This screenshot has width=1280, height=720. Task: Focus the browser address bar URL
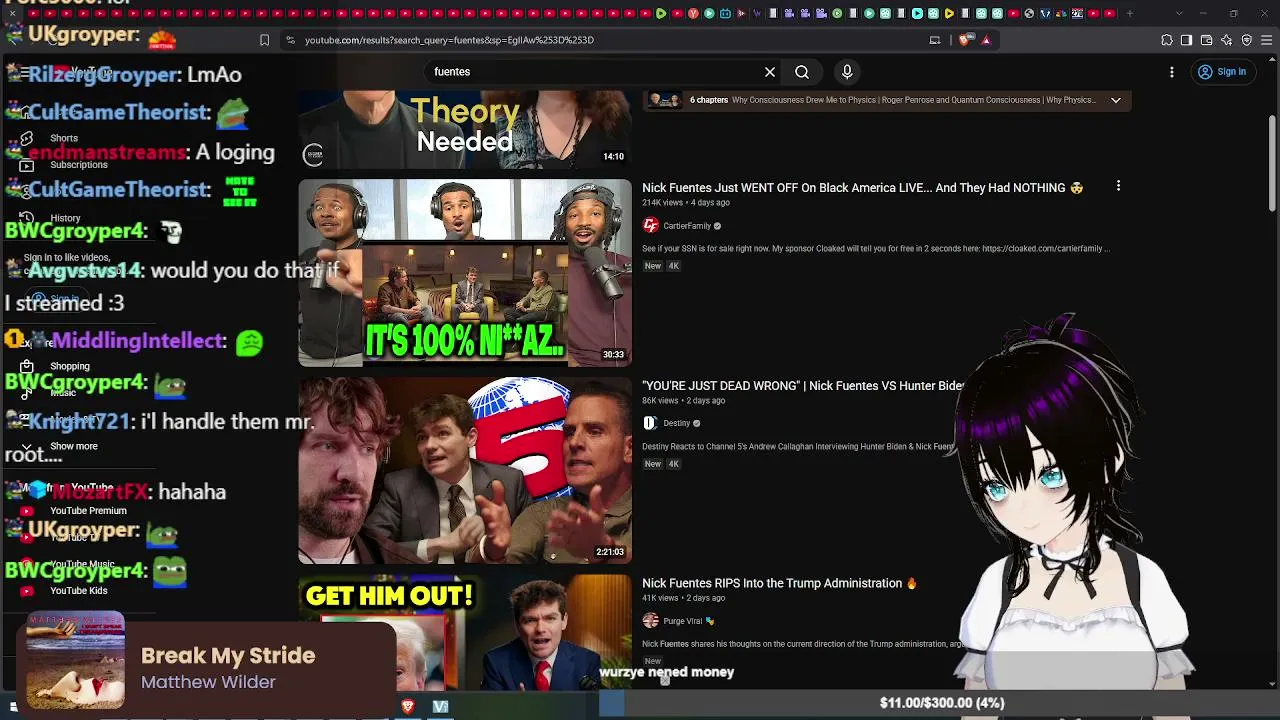tap(449, 40)
